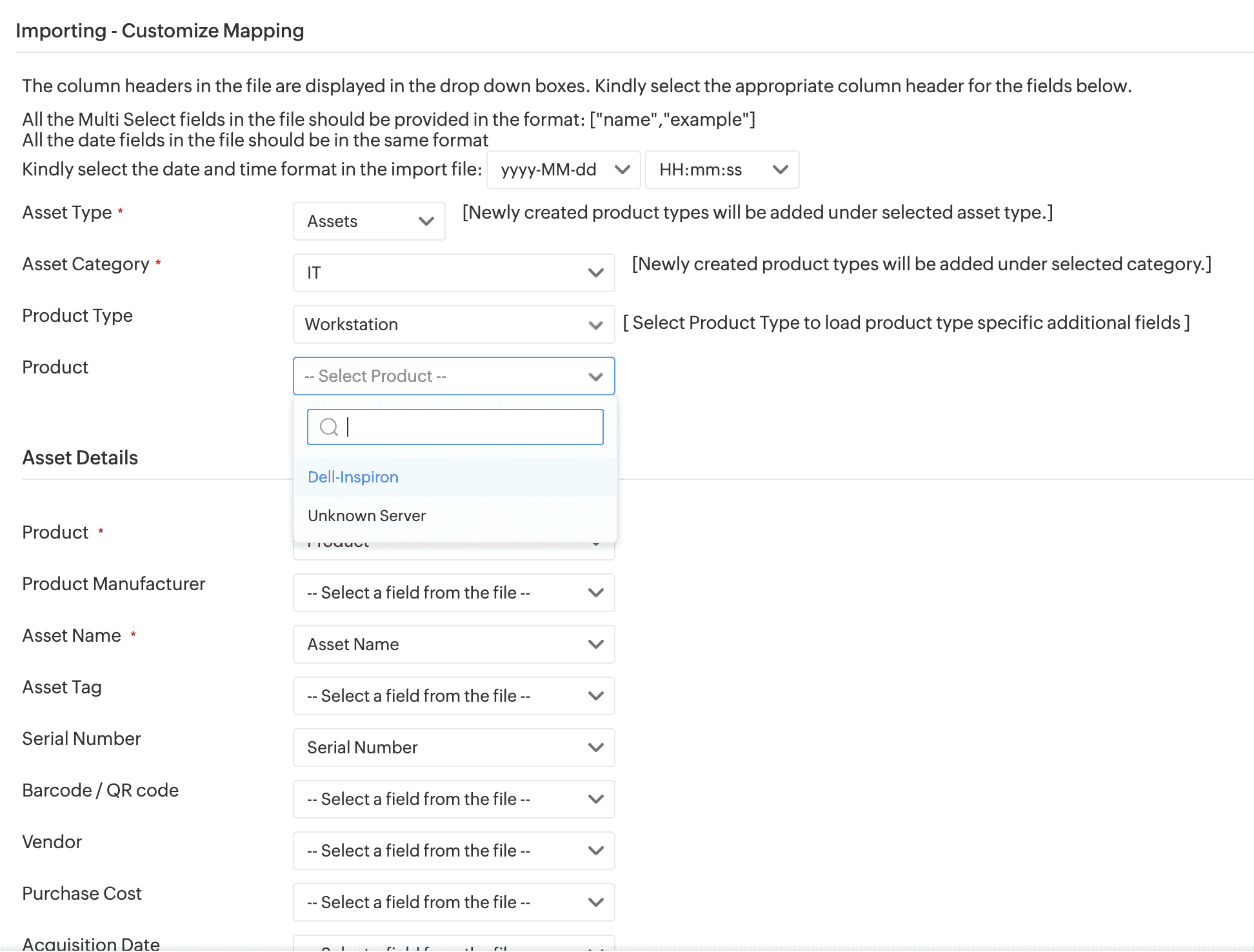Click chevron icon on Asset Category dropdown
The width and height of the screenshot is (1254, 952).
pyautogui.click(x=596, y=273)
